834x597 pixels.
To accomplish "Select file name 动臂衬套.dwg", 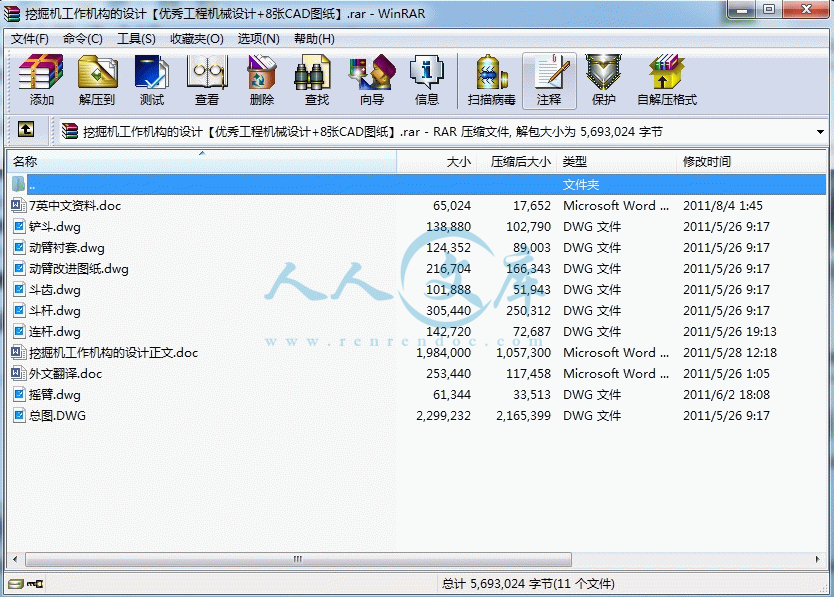I will click(66, 247).
